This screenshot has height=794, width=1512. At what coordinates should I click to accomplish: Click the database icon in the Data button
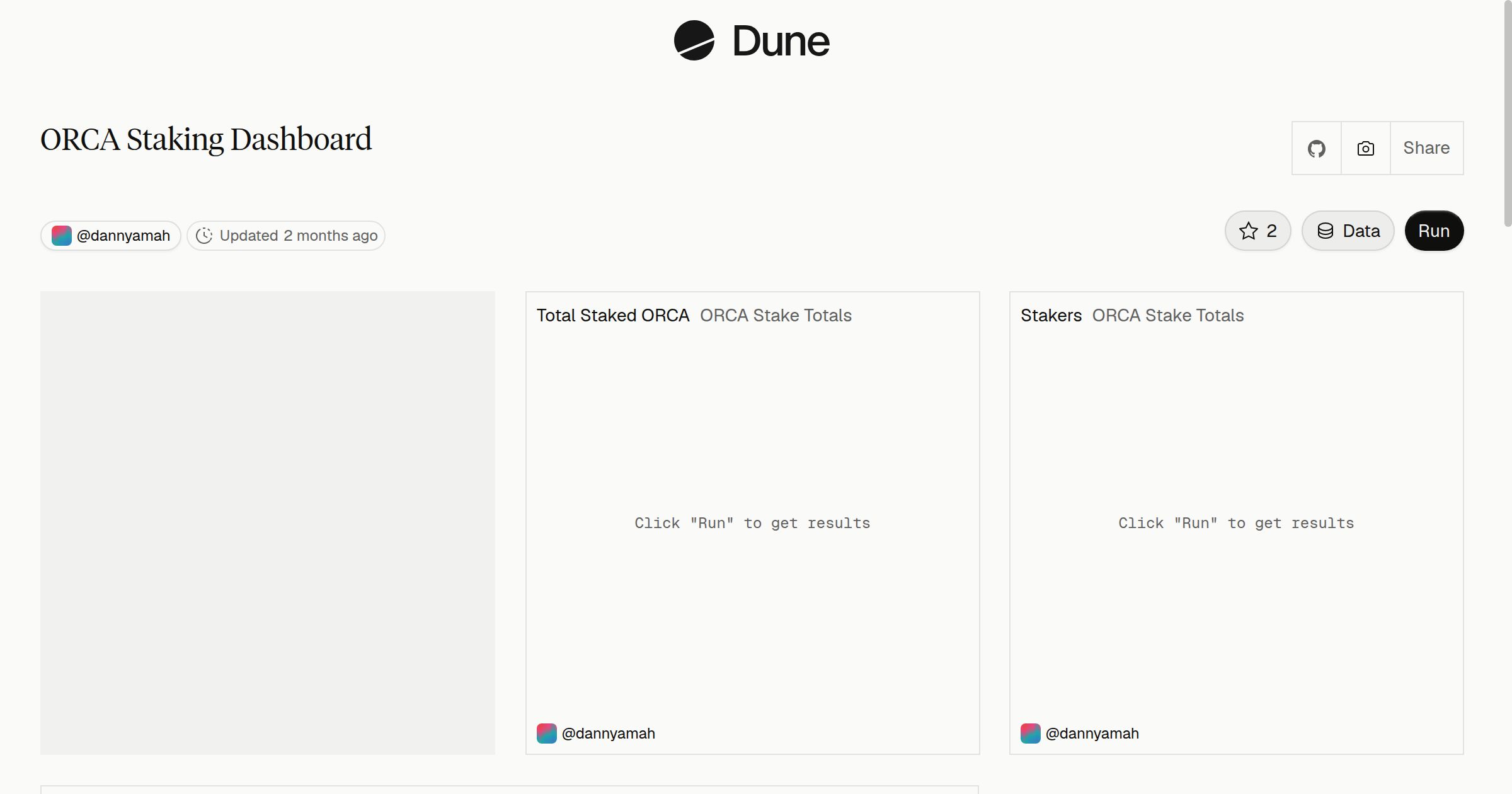tap(1326, 231)
